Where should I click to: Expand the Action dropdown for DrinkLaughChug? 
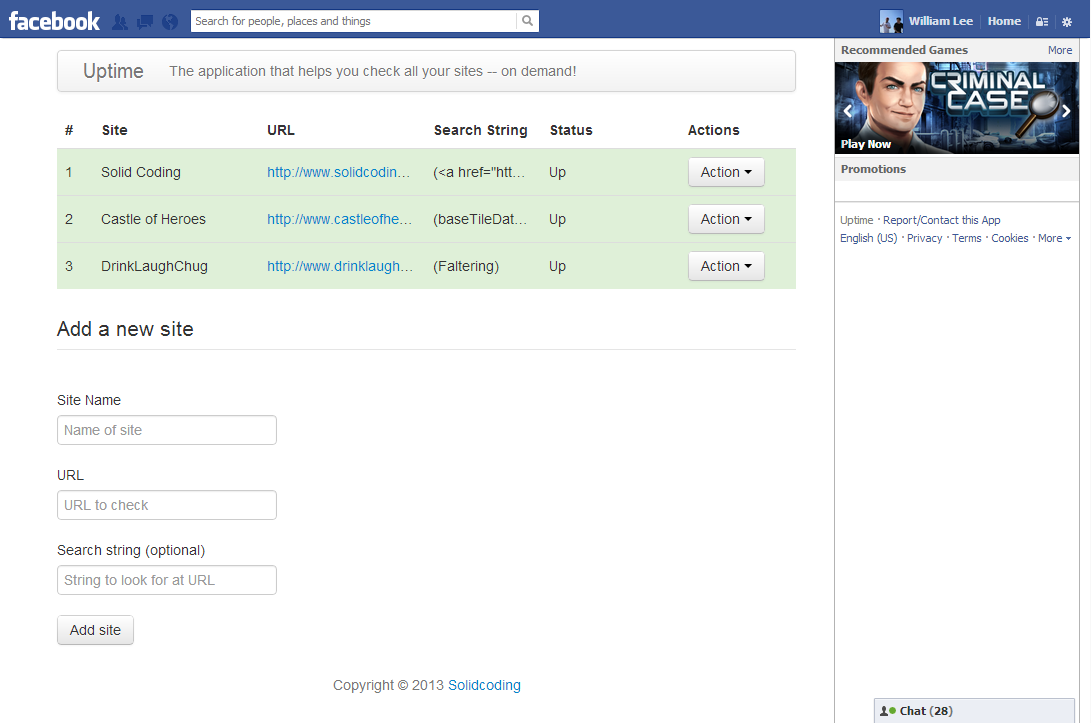pyautogui.click(x=726, y=266)
